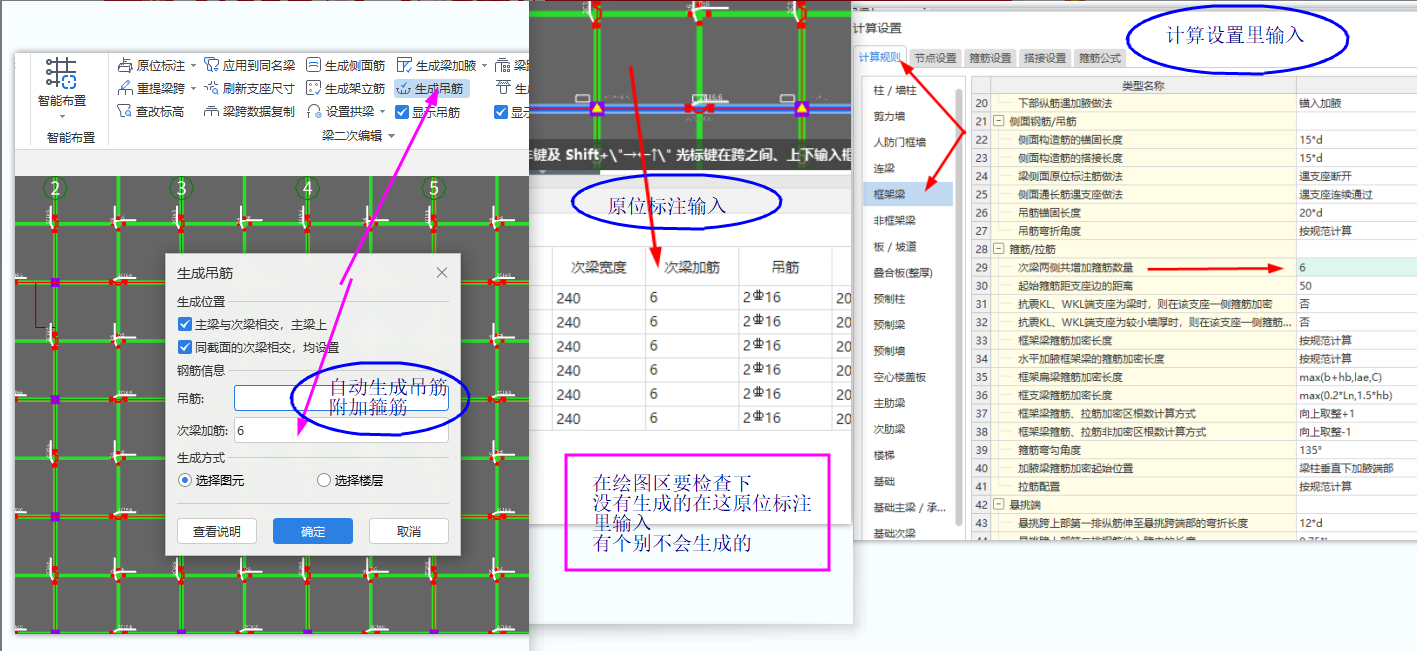The image size is (1417, 651).
Task: Open the 生成梁加腋 dropdown arrow
Action: (x=485, y=66)
